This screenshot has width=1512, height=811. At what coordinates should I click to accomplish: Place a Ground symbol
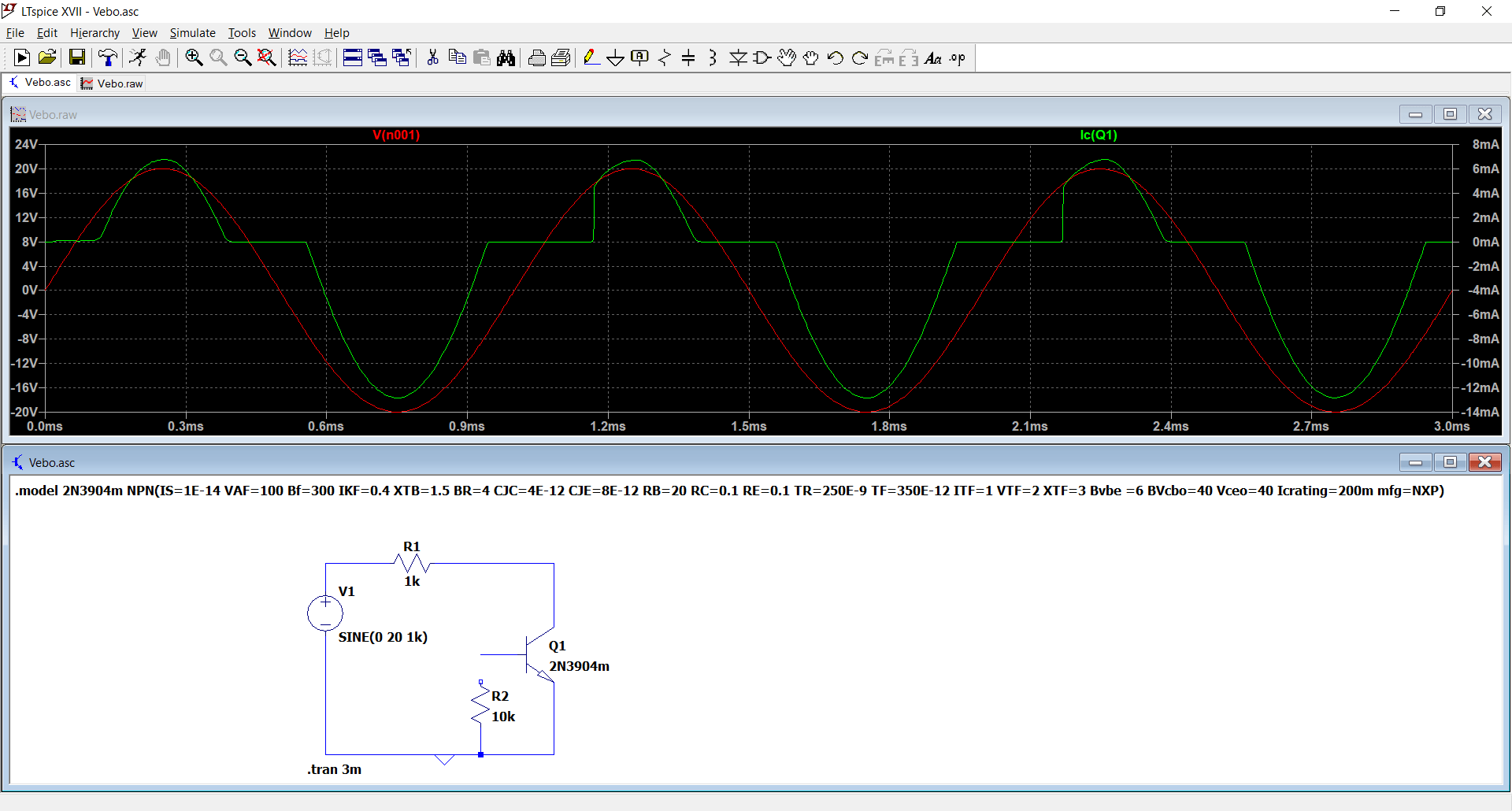pos(616,57)
